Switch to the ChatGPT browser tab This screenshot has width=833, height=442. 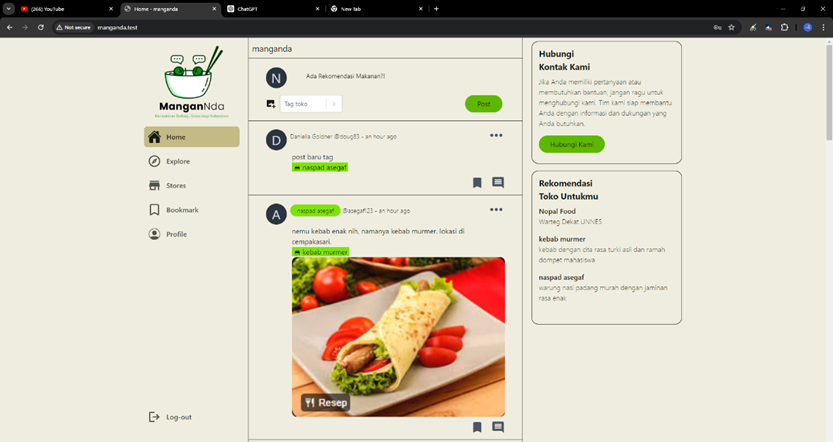[x=273, y=9]
